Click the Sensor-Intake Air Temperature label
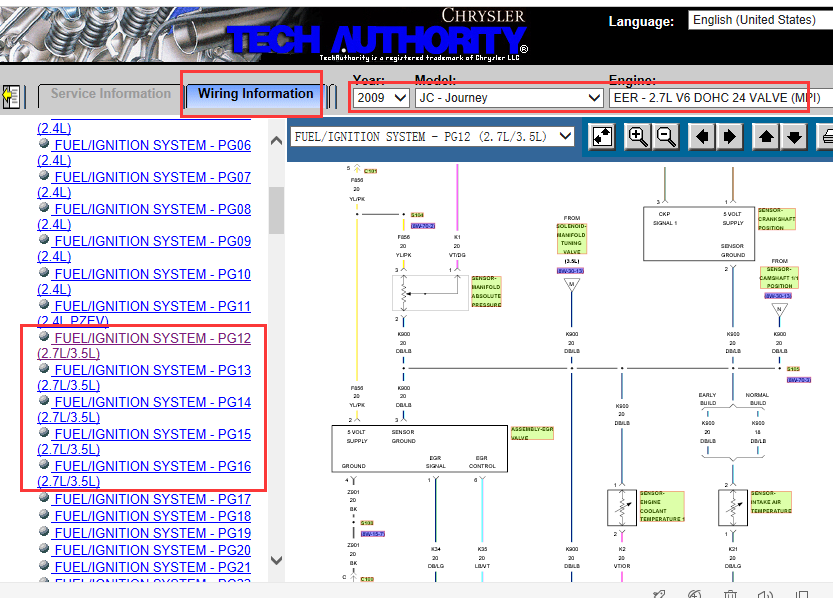 pos(771,502)
